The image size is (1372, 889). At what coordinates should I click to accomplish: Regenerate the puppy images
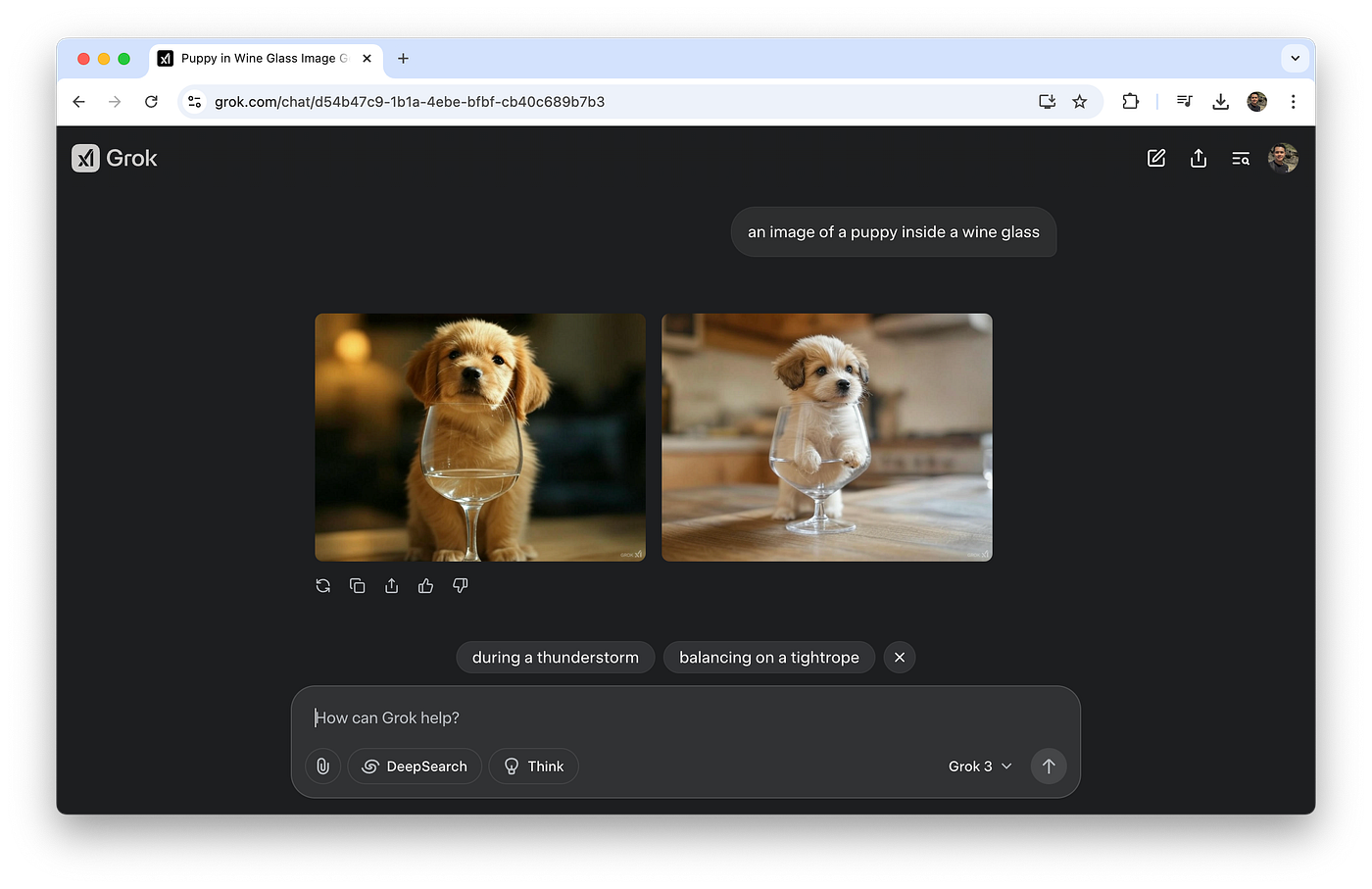pos(322,585)
